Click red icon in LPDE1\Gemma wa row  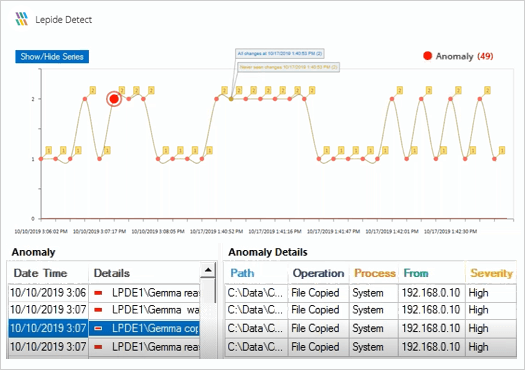pyautogui.click(x=98, y=310)
